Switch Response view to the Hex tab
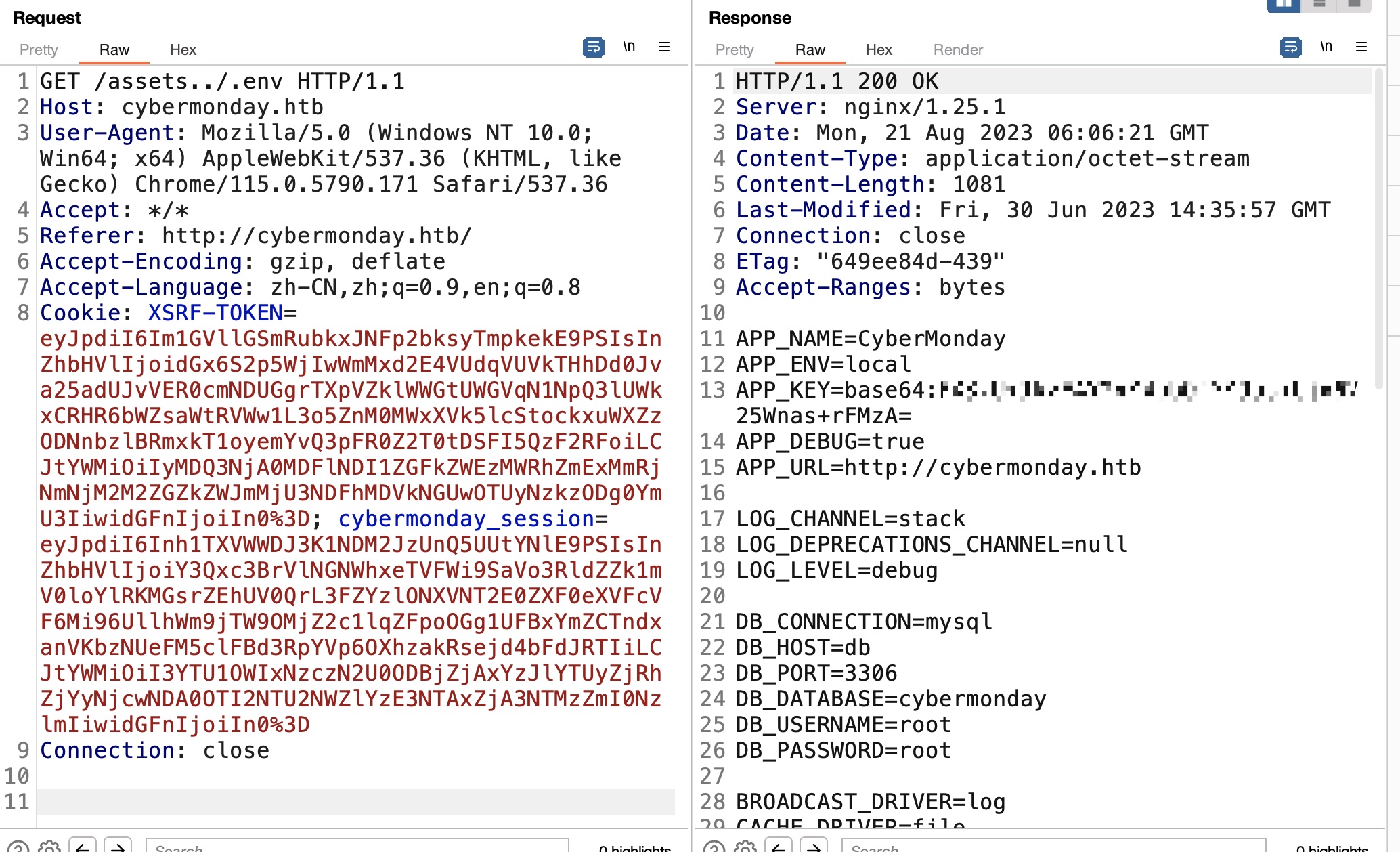 pos(879,49)
